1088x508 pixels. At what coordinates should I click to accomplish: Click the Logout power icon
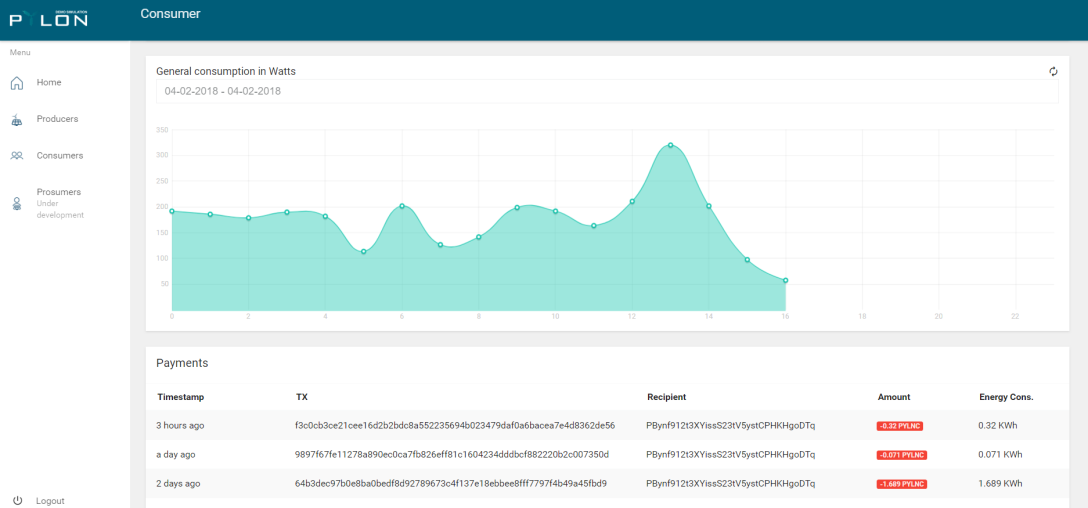18,500
